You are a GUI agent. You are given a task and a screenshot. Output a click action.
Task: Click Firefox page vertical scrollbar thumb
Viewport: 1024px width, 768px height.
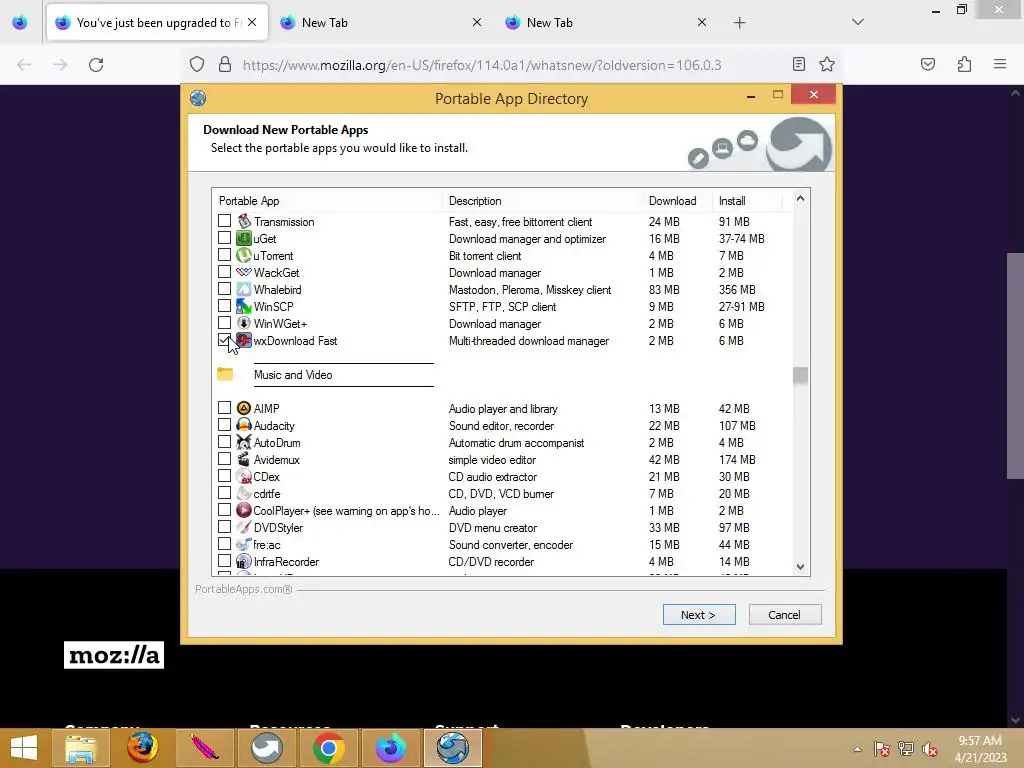coord(1015,366)
